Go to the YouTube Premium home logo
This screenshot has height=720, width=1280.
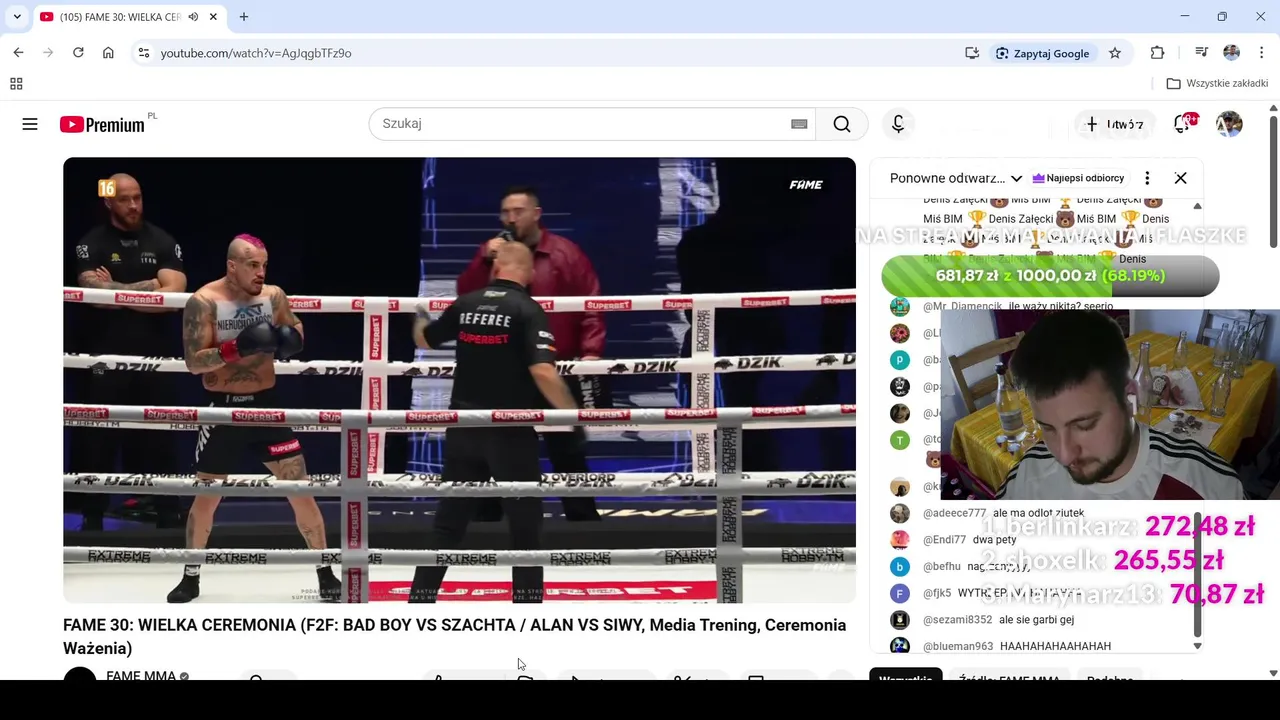coord(102,124)
